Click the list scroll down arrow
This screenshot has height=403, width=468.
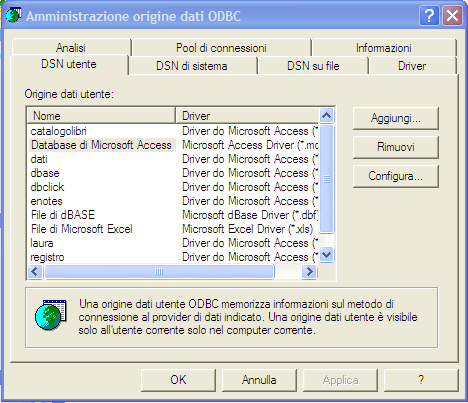pyautogui.click(x=326, y=255)
